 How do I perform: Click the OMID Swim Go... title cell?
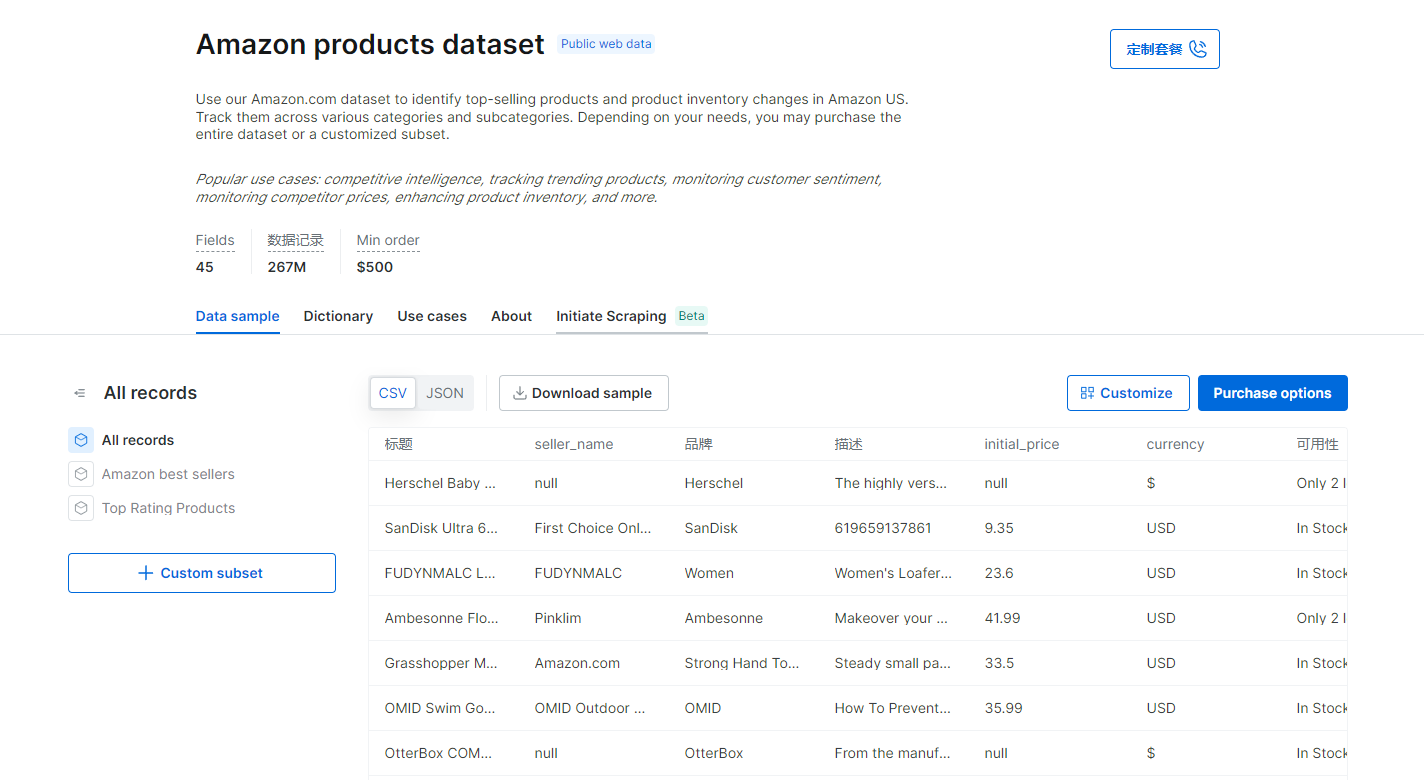(x=440, y=708)
